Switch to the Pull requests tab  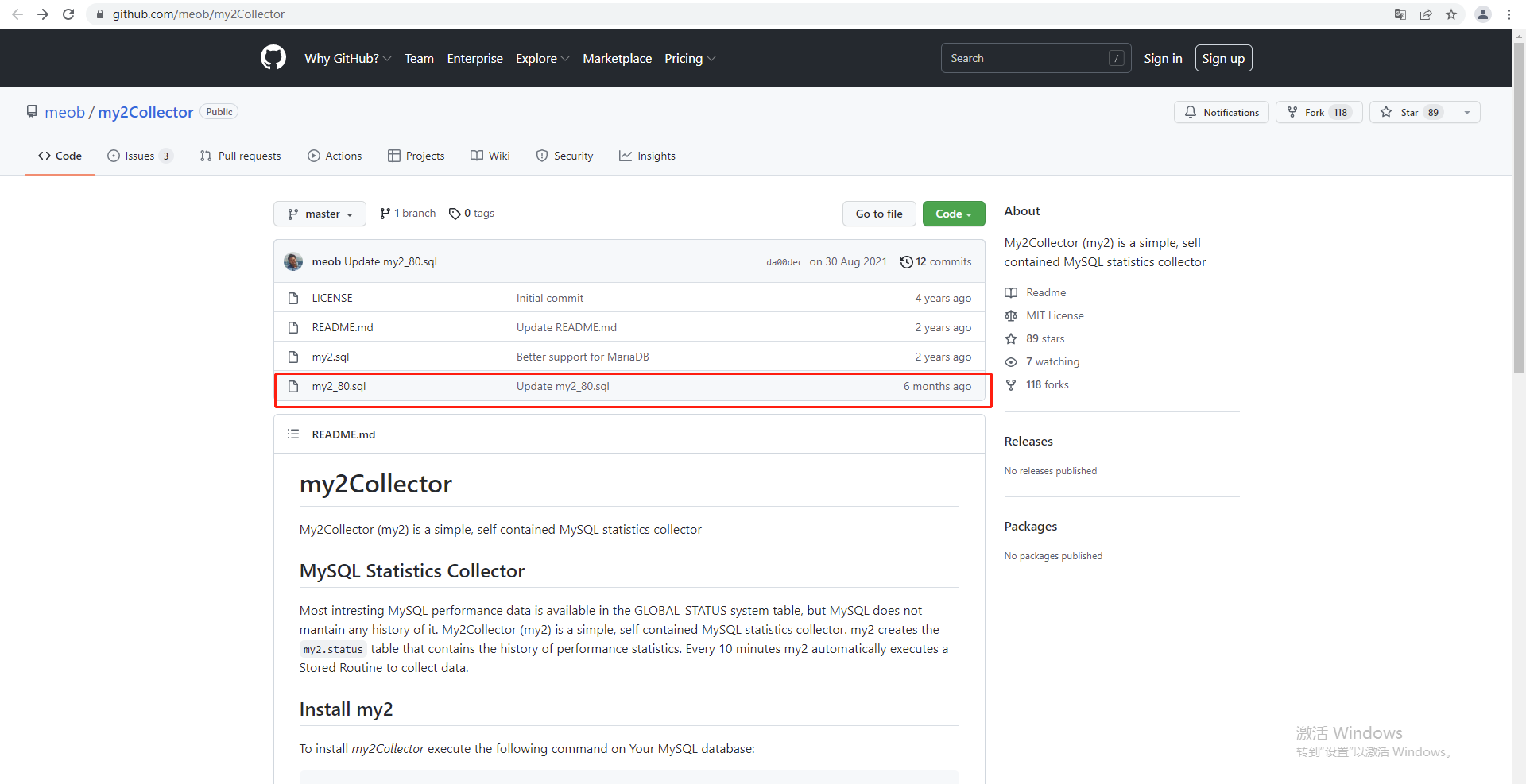[x=240, y=156]
